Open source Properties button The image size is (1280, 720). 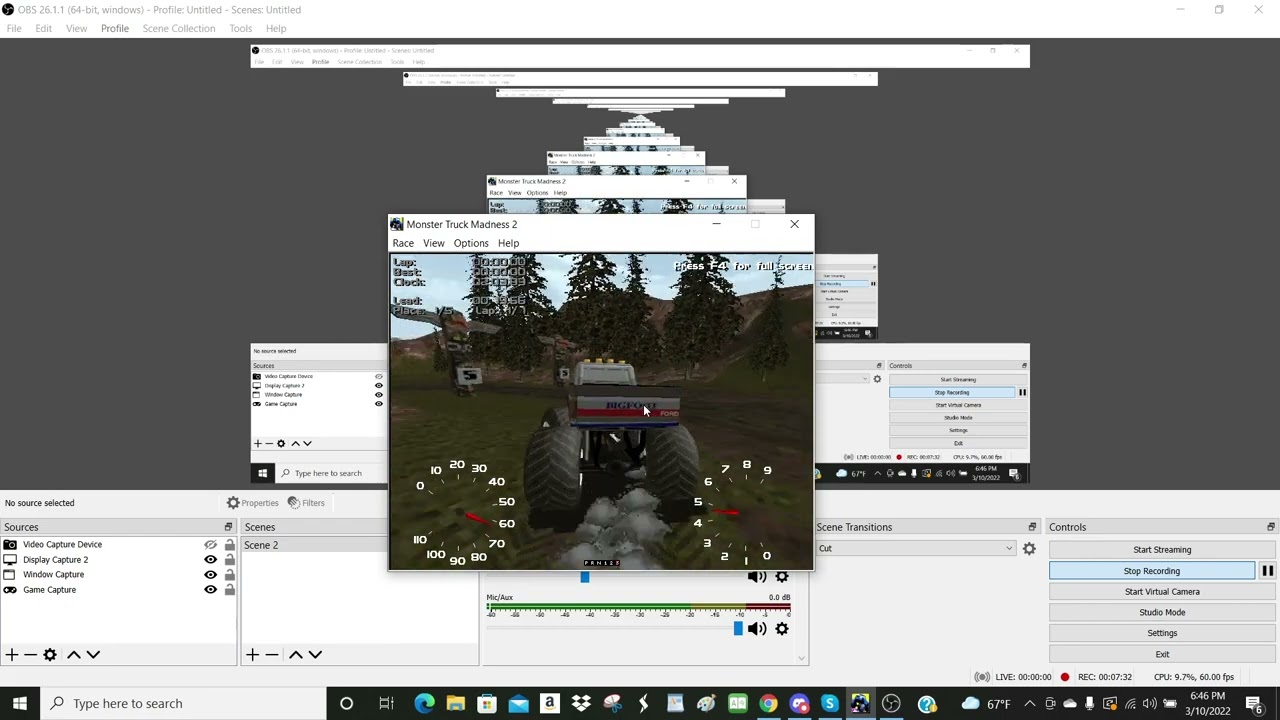click(253, 503)
